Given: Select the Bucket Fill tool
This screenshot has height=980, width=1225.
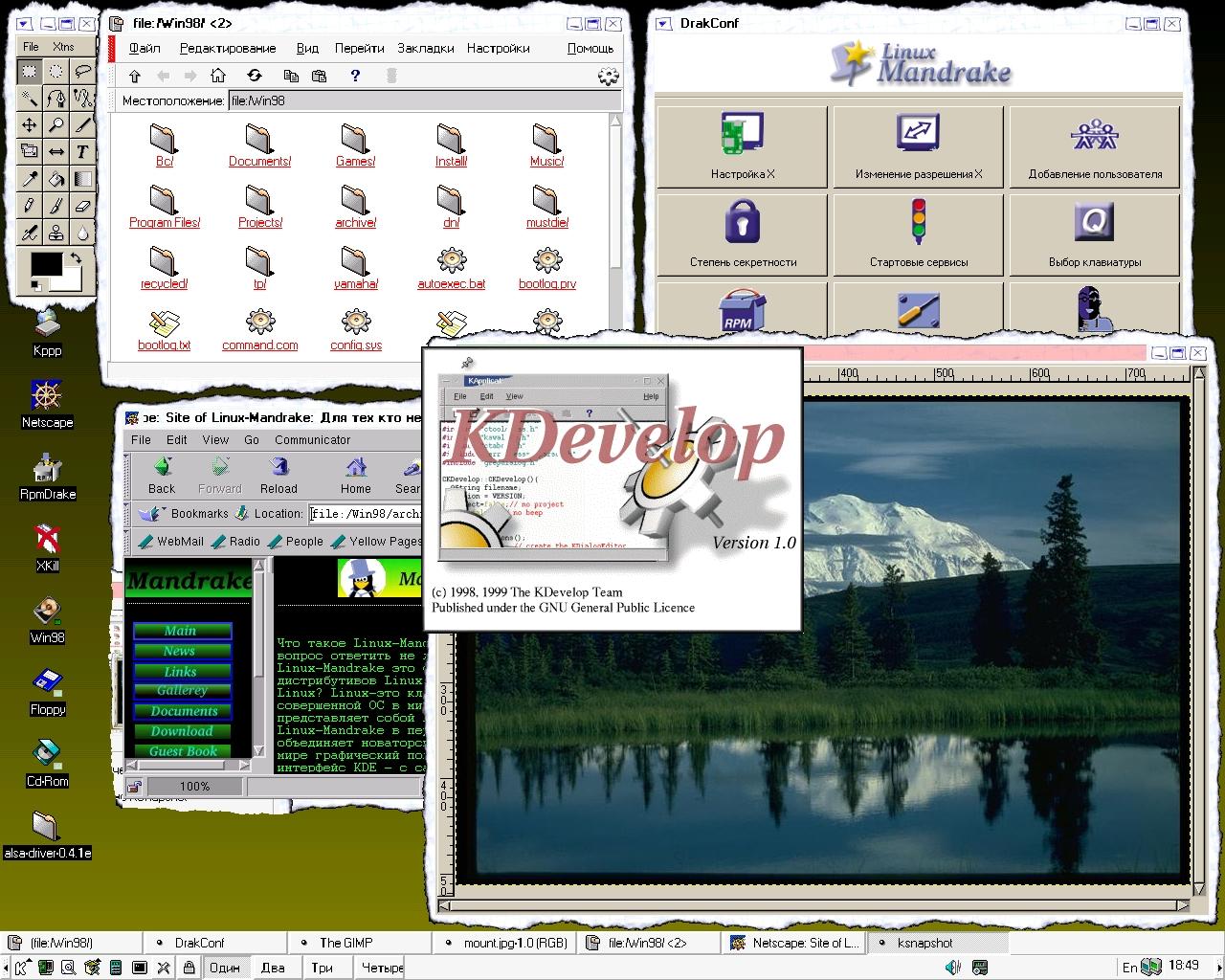Looking at the screenshot, I should tap(56, 178).
